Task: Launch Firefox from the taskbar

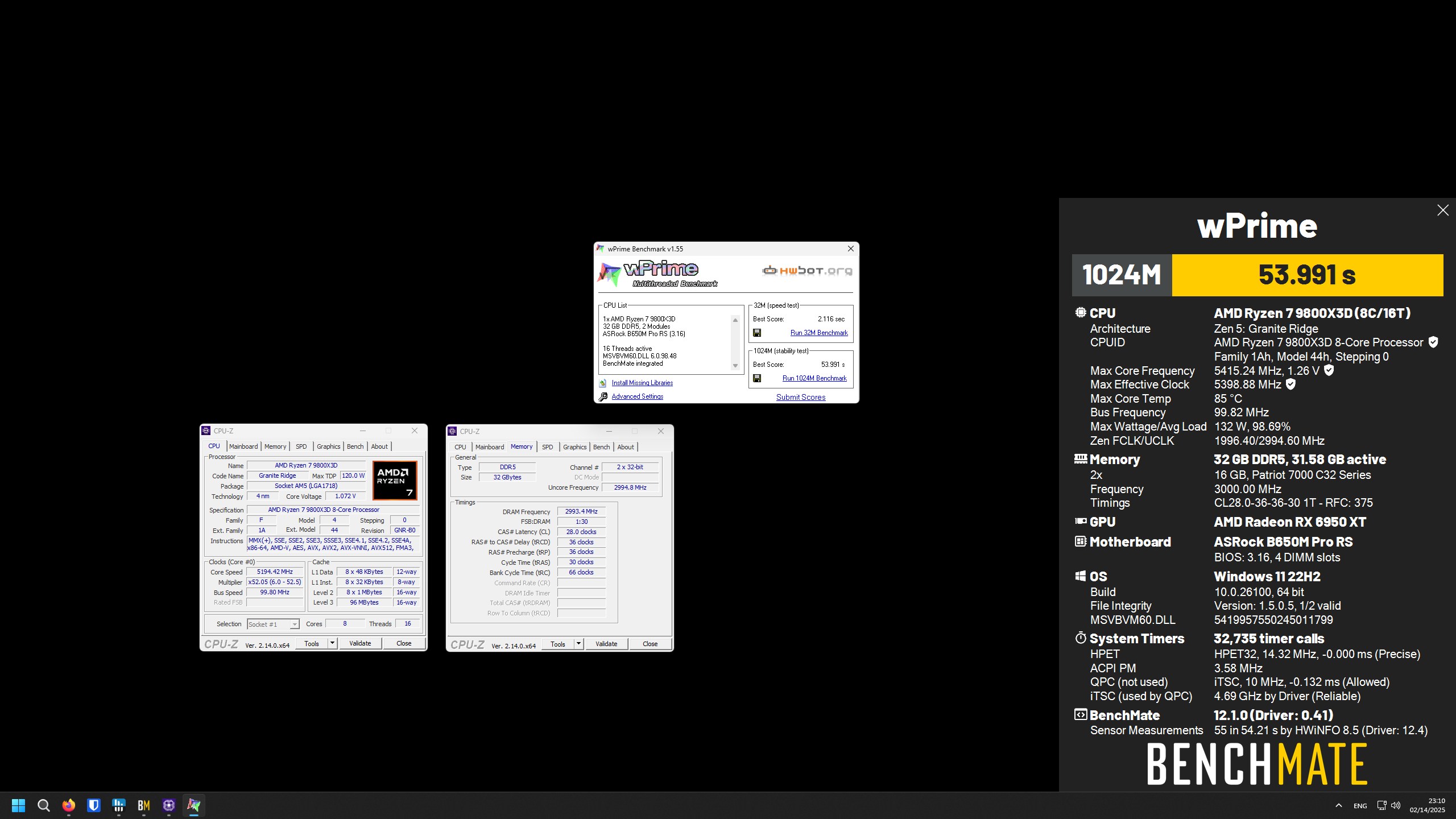Action: click(68, 805)
